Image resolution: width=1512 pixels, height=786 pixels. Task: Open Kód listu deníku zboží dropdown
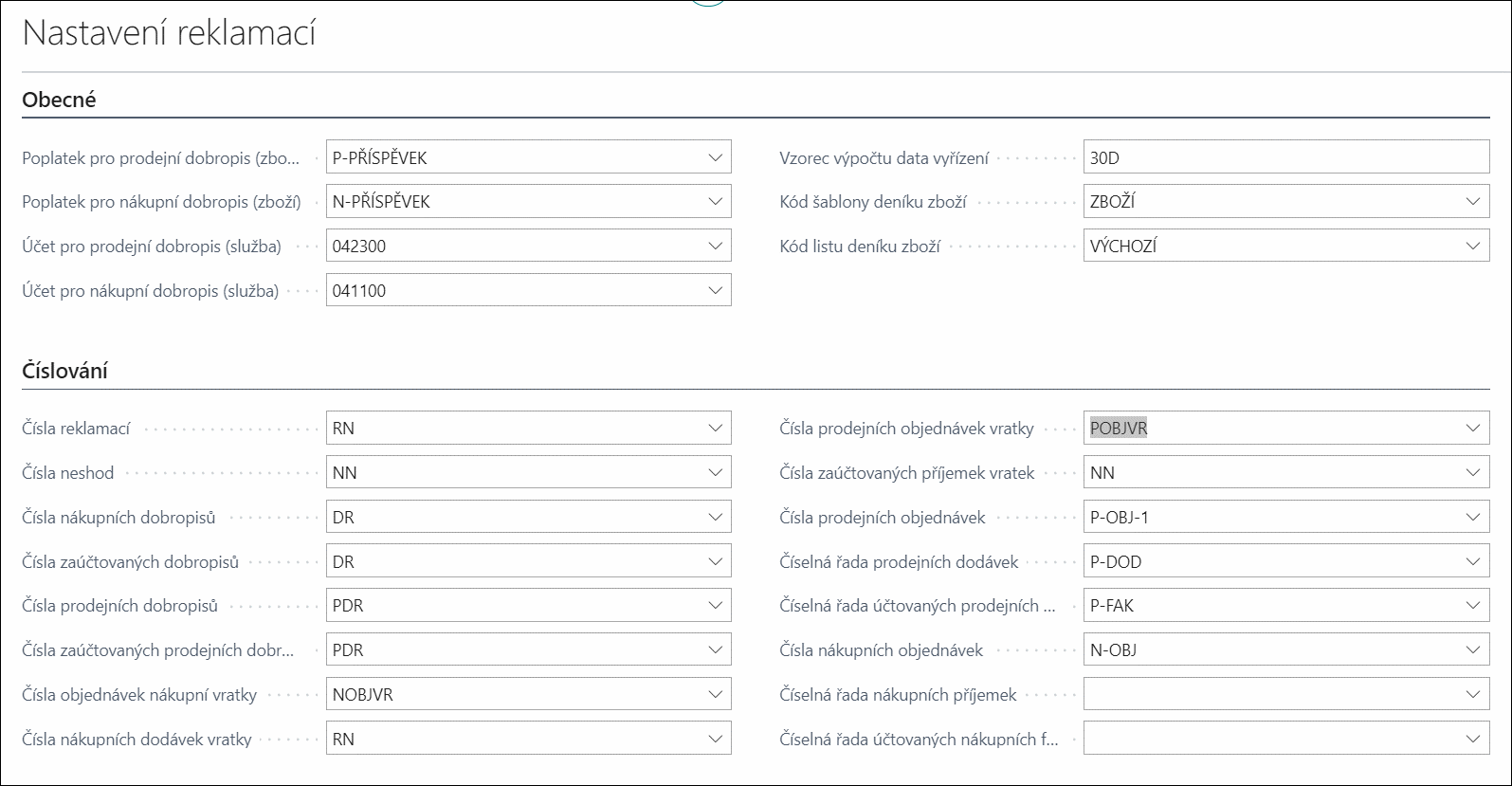(x=1472, y=246)
